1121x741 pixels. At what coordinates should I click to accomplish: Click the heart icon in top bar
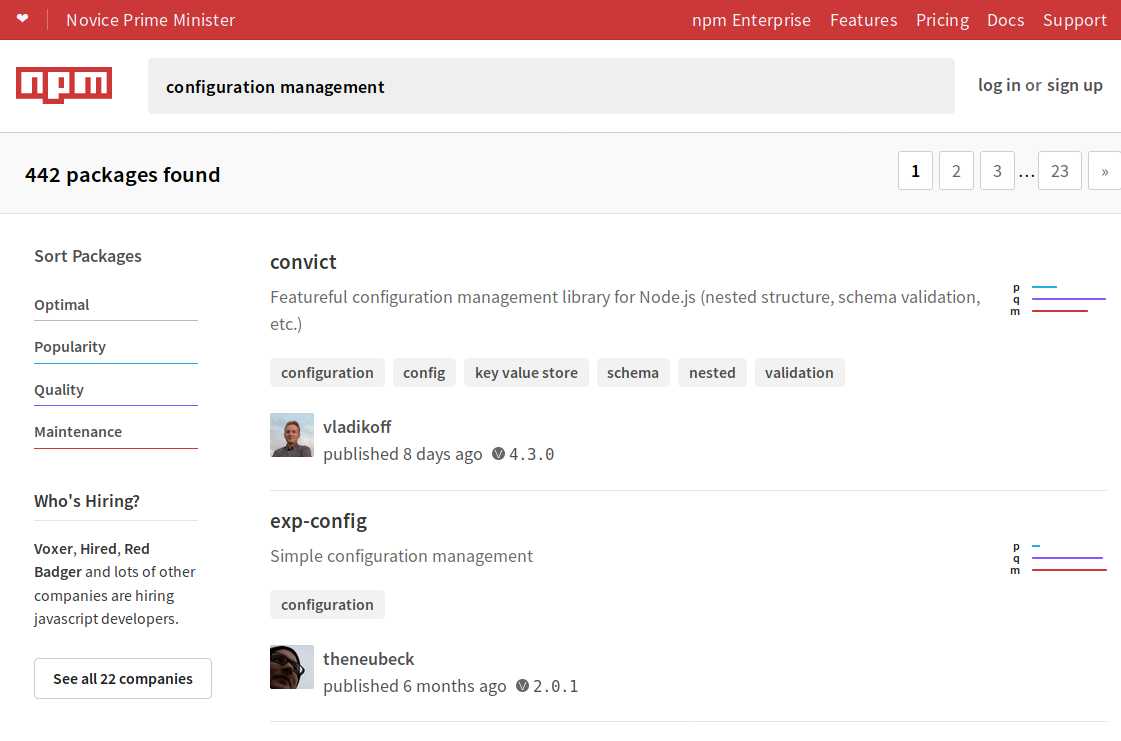(23, 19)
